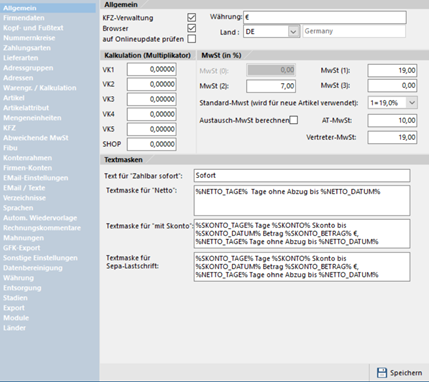This screenshot has height=382, width=429.
Task: Focus the VK1 multiplier field
Action: tap(152, 70)
